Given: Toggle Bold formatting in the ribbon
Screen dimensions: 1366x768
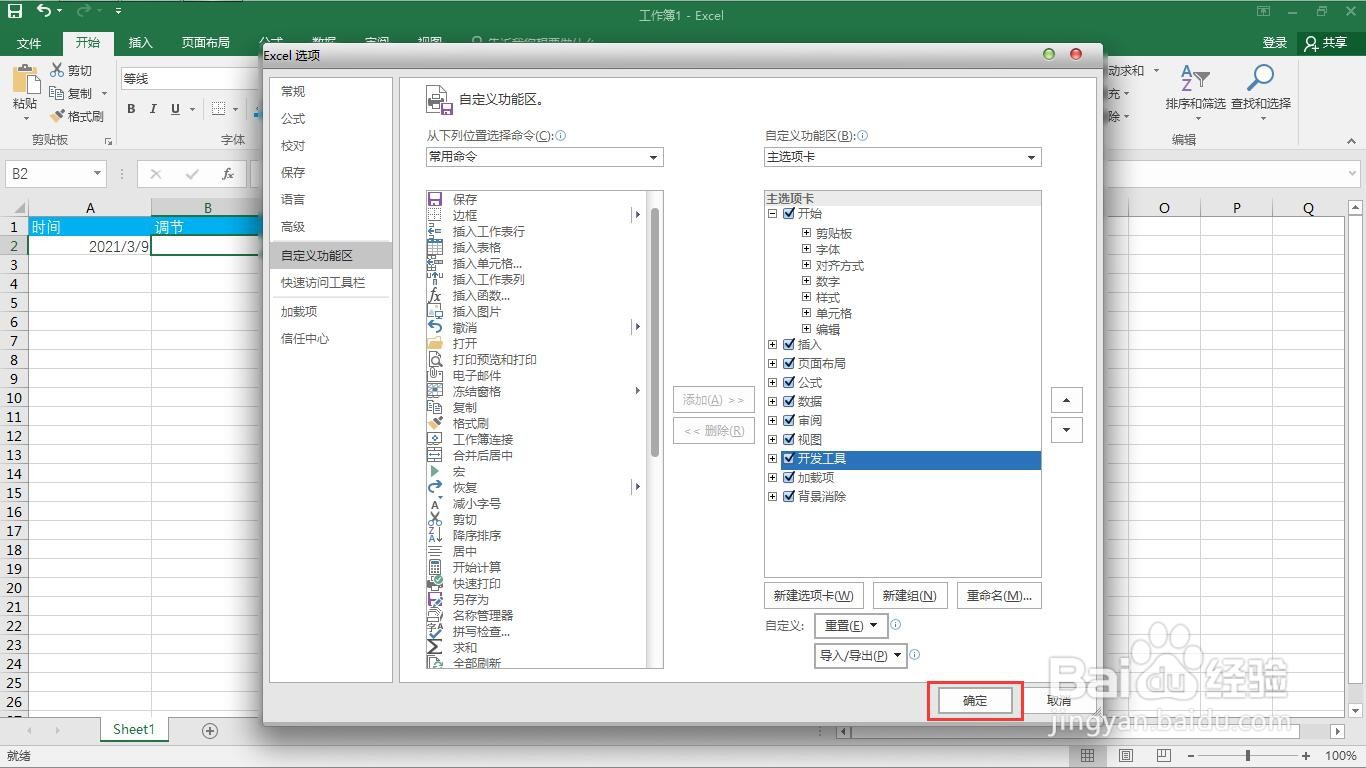Looking at the screenshot, I should point(131,109).
